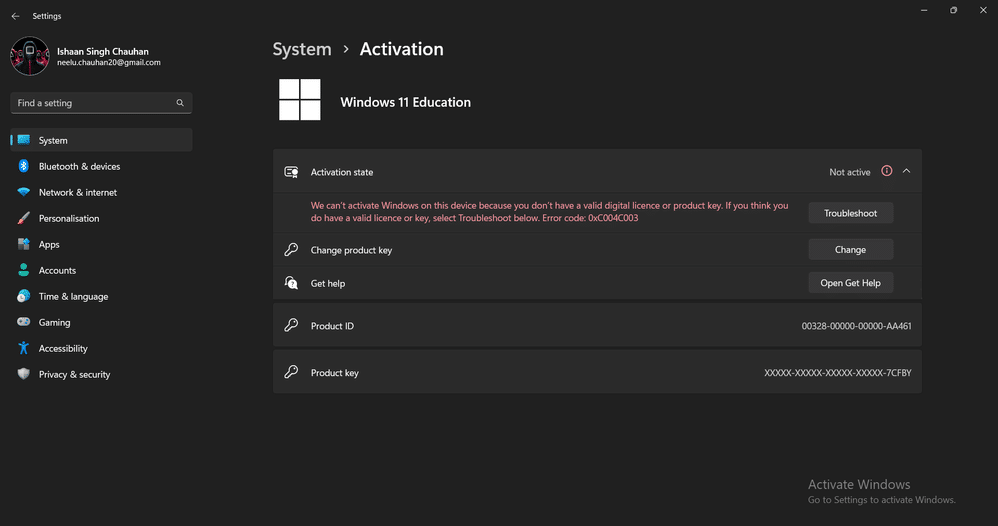Click the Troubleshoot button
This screenshot has width=998, height=526.
coord(850,213)
